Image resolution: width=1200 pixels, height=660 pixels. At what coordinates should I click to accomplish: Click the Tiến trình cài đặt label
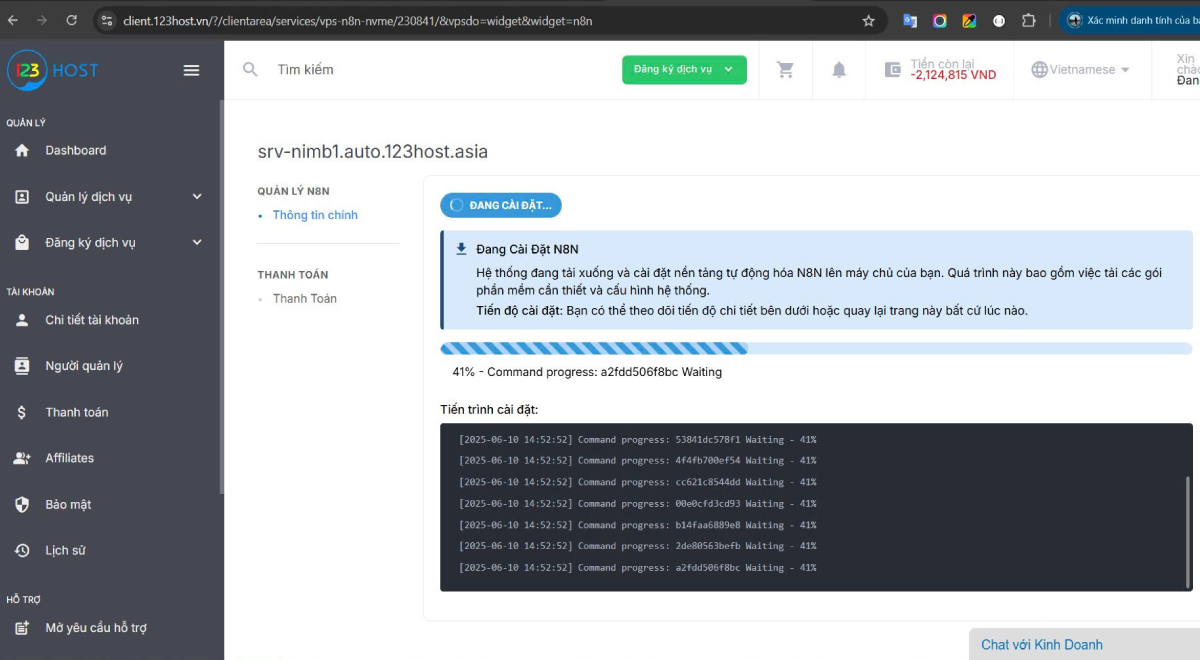[x=489, y=410]
